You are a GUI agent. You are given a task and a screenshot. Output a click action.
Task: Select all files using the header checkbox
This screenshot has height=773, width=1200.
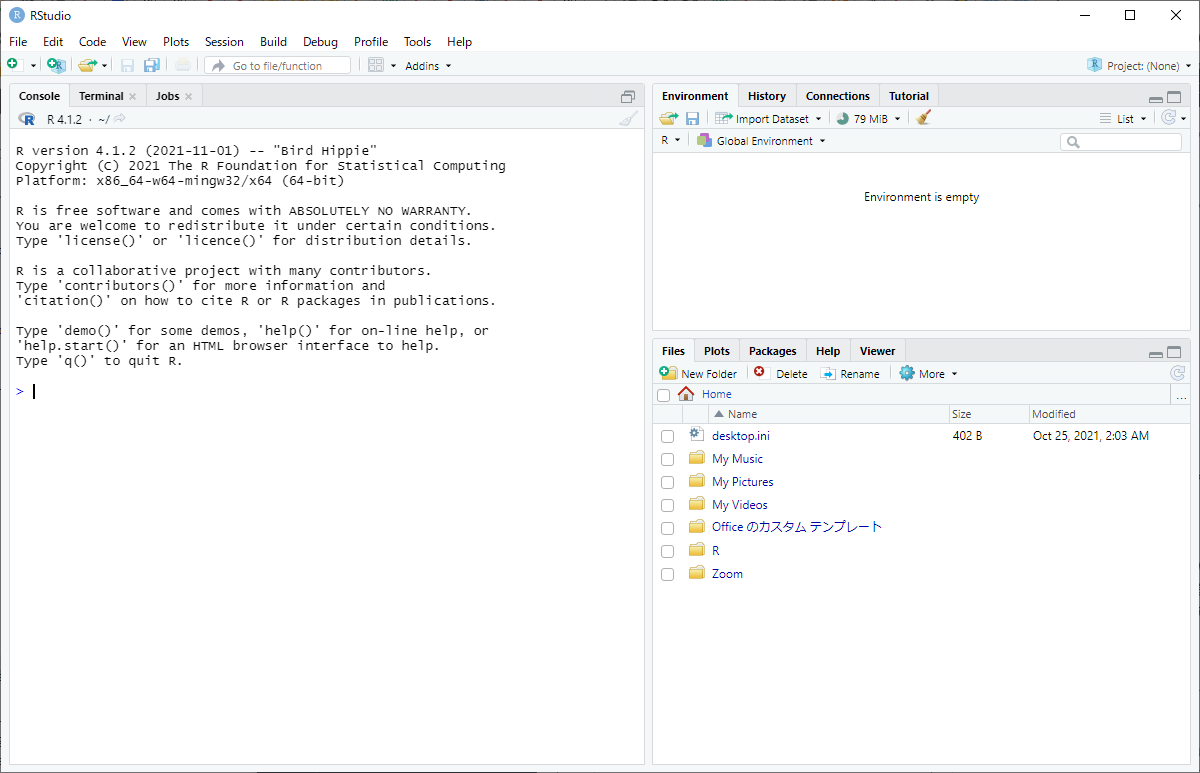[x=663, y=395]
